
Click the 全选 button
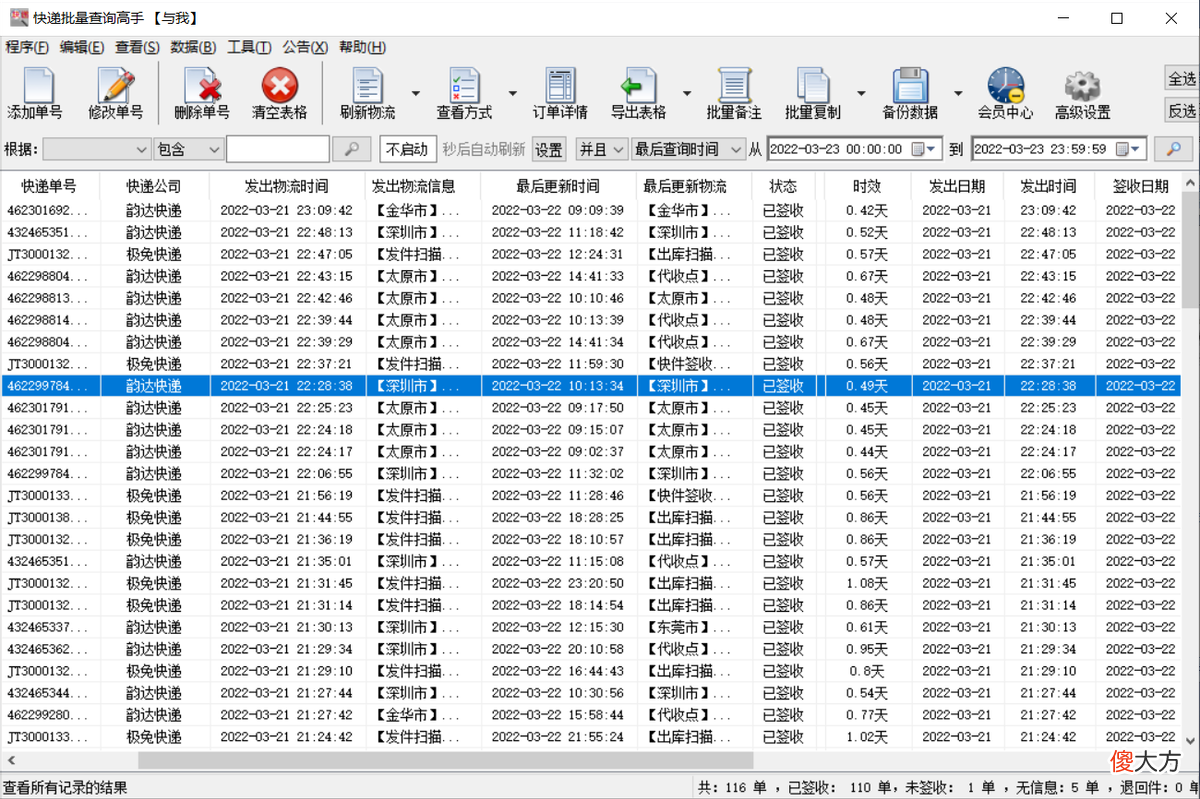click(x=1182, y=78)
